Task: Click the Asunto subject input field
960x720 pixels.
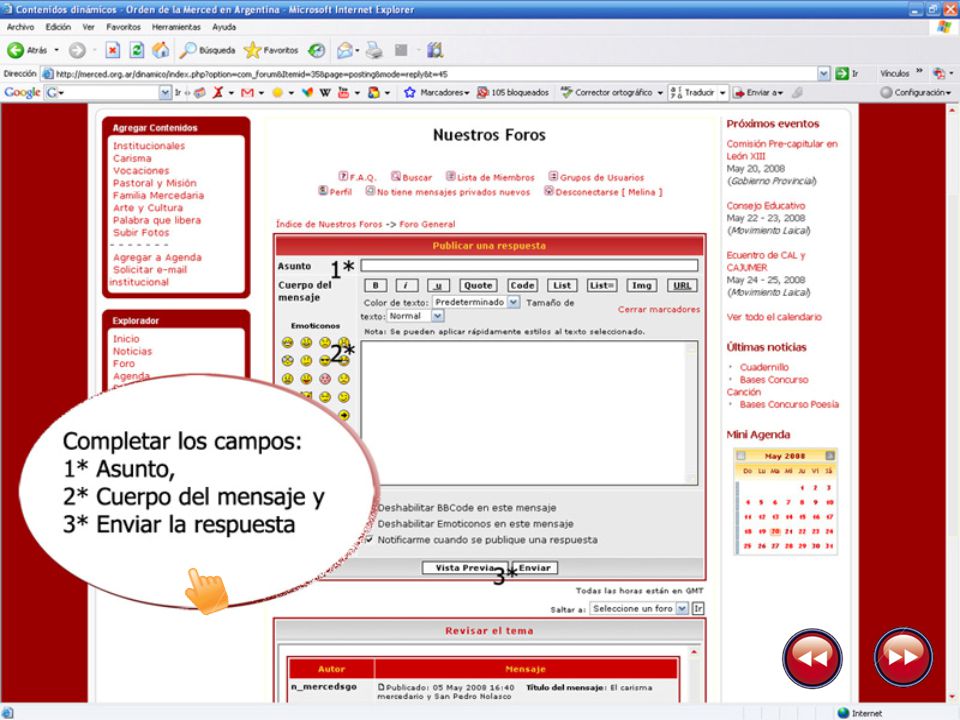Action: coord(529,265)
